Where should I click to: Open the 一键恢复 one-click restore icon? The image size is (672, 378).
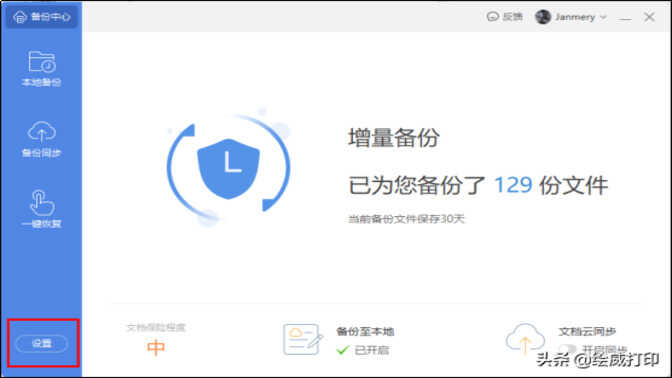click(x=42, y=203)
